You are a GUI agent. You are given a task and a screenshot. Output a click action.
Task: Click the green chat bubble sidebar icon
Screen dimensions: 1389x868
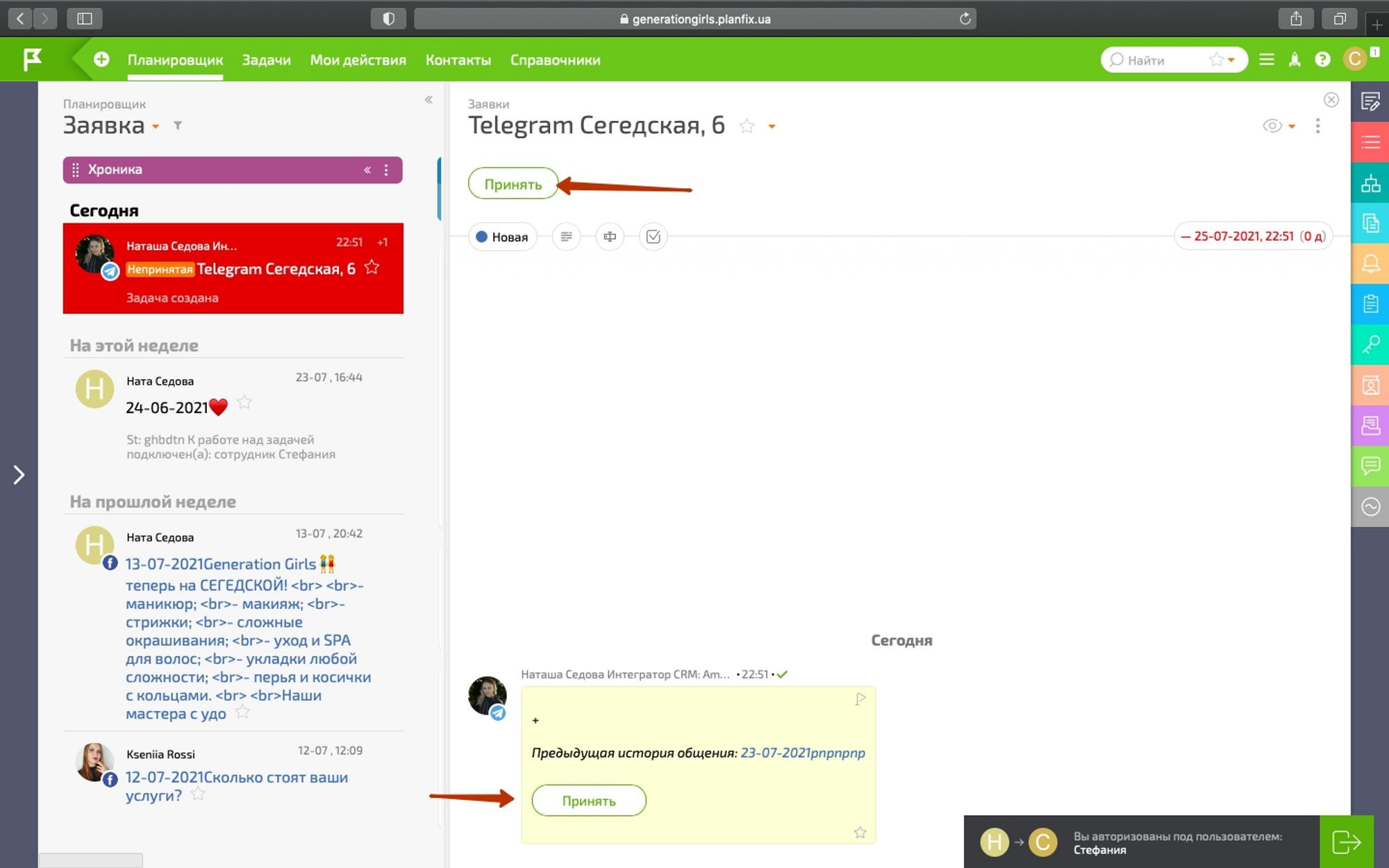[1370, 465]
